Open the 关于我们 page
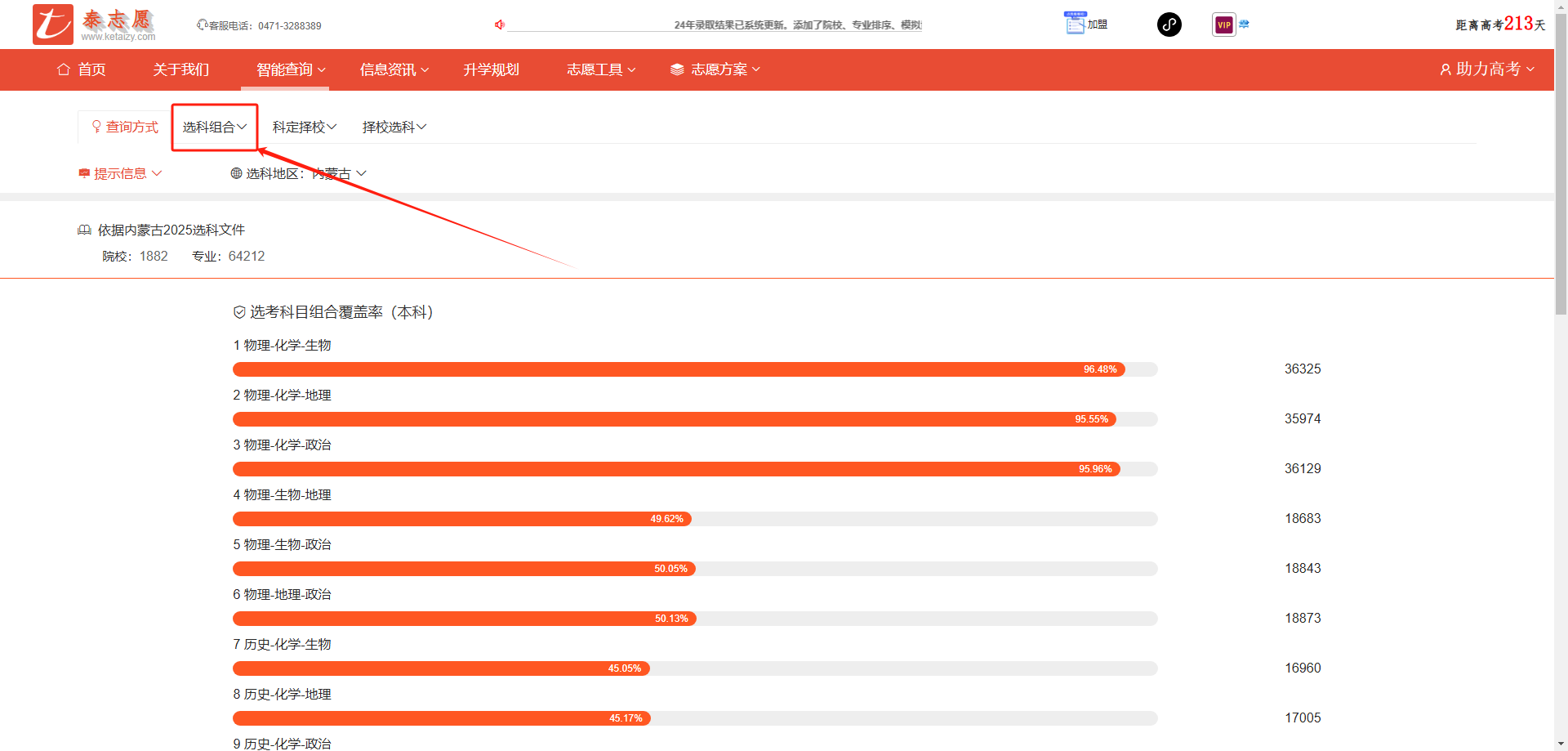Screen dimensions: 1568x751 (180, 69)
